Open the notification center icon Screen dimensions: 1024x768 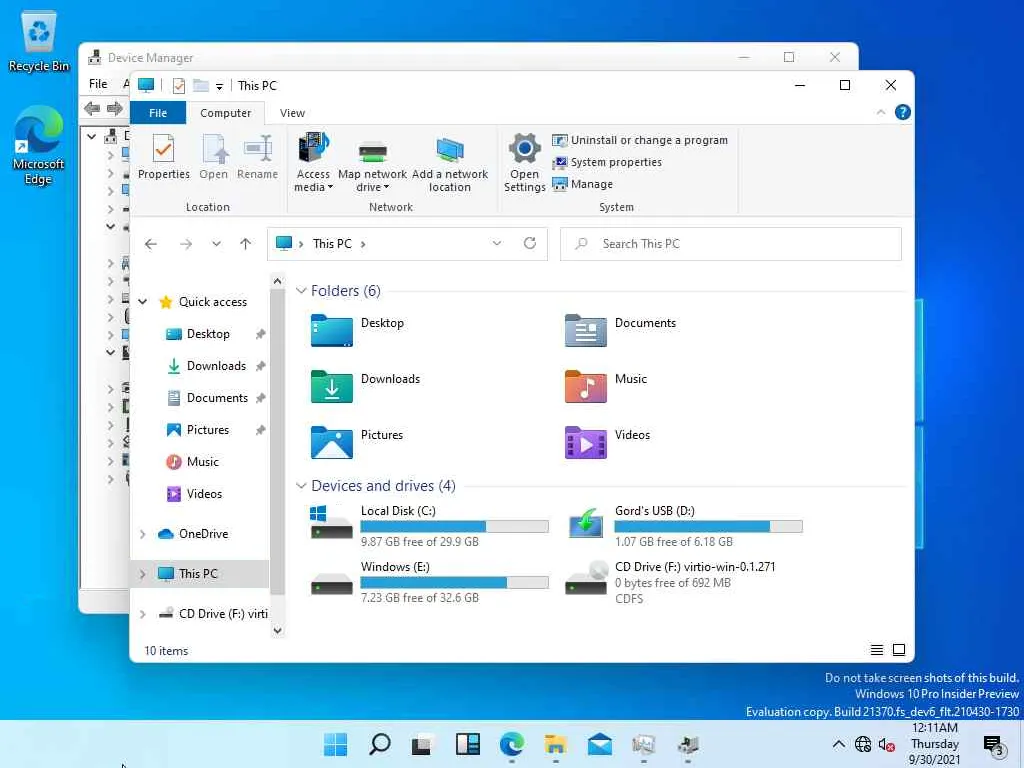[x=994, y=744]
